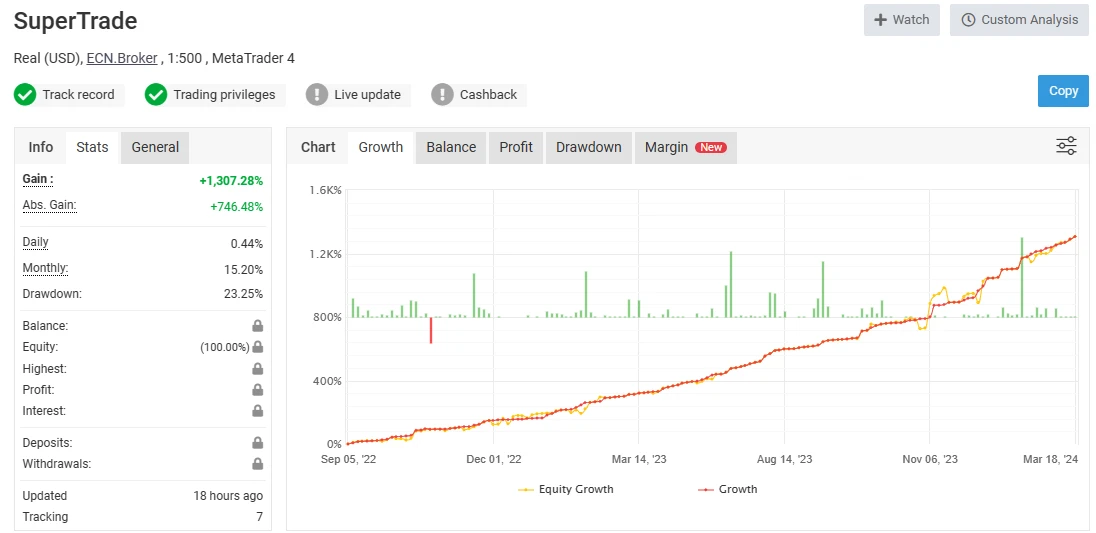
Task: Click the red negative bar on chart
Action: [431, 330]
